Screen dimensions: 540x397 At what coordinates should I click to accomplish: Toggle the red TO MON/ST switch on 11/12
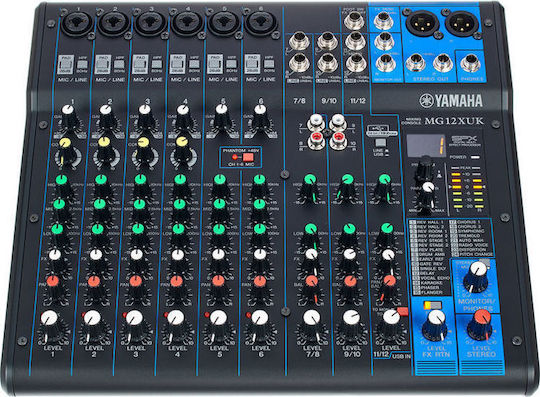click(403, 311)
